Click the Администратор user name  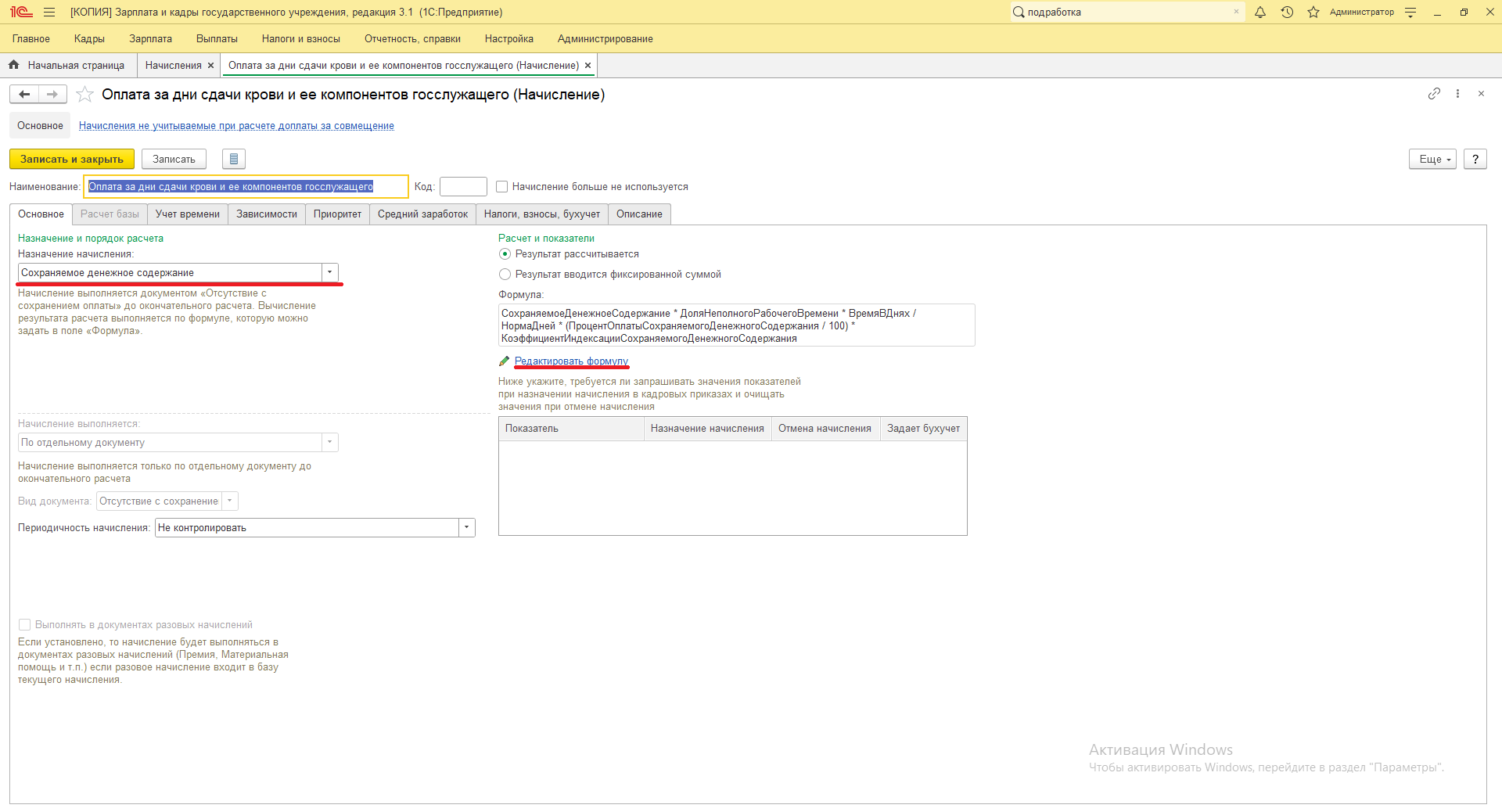[1361, 12]
